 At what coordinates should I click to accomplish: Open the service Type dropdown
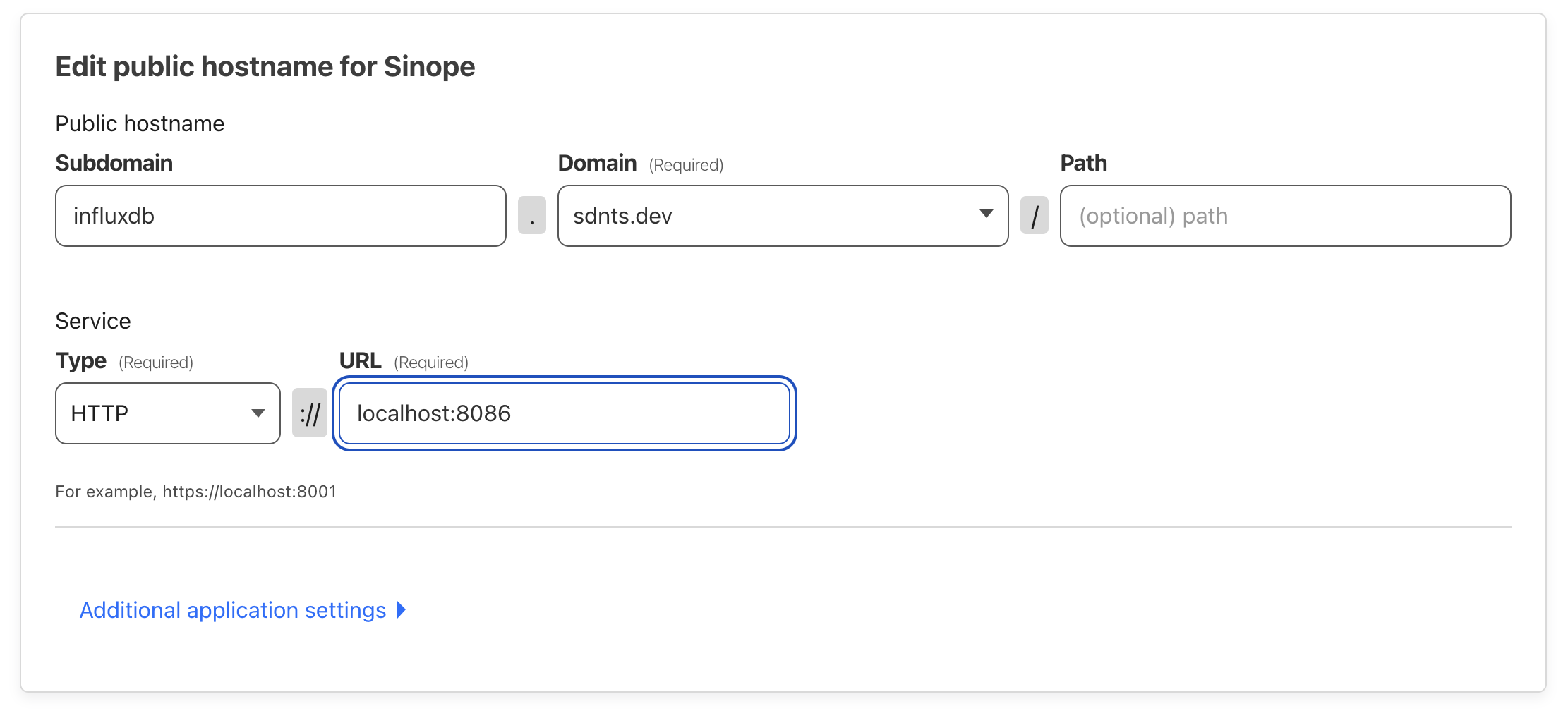(x=167, y=413)
